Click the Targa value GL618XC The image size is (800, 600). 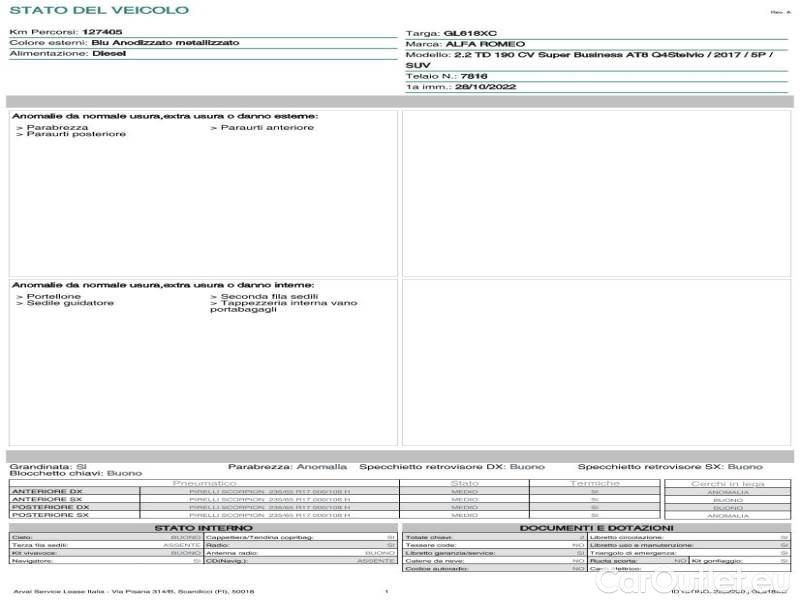tap(470, 33)
